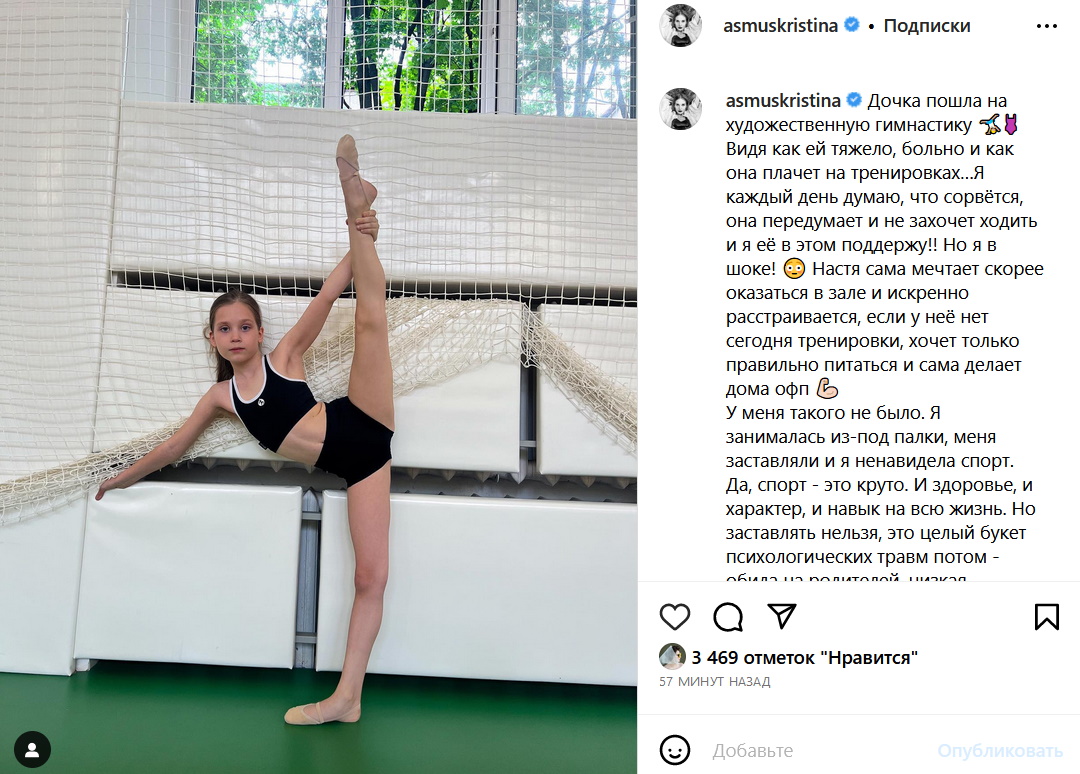Click verified badge in caption line
The width and height of the screenshot is (1080, 774).
pyautogui.click(x=854, y=101)
